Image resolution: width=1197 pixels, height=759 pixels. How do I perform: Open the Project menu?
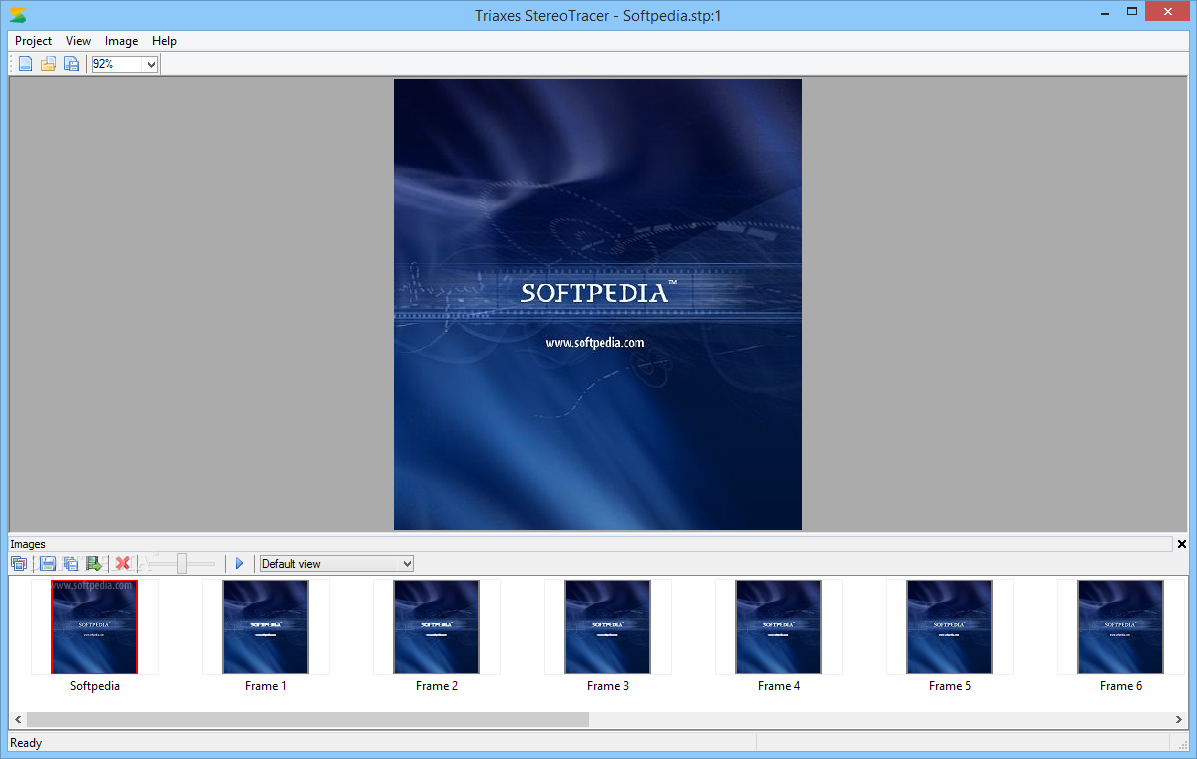pyautogui.click(x=34, y=41)
